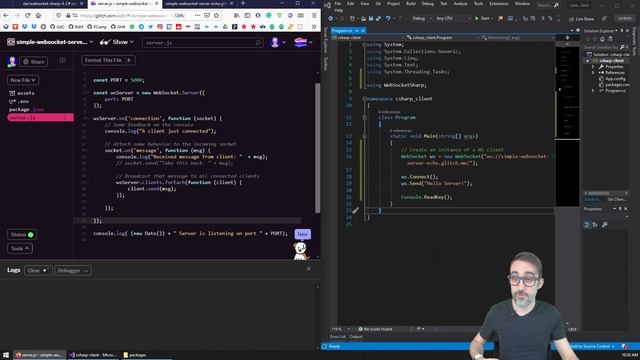Open New File dropdown in Glitch
Screen dimensions: 640x360
point(23,80)
